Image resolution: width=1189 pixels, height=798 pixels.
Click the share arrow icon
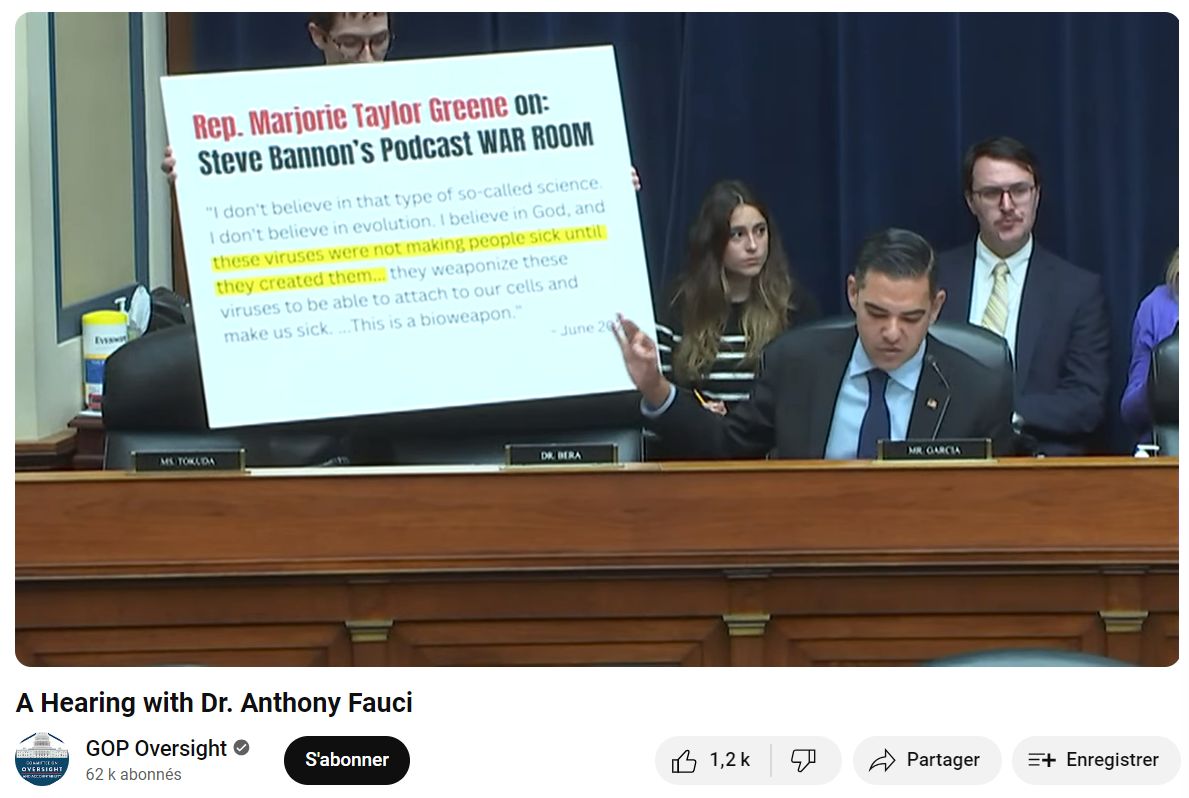[882, 761]
